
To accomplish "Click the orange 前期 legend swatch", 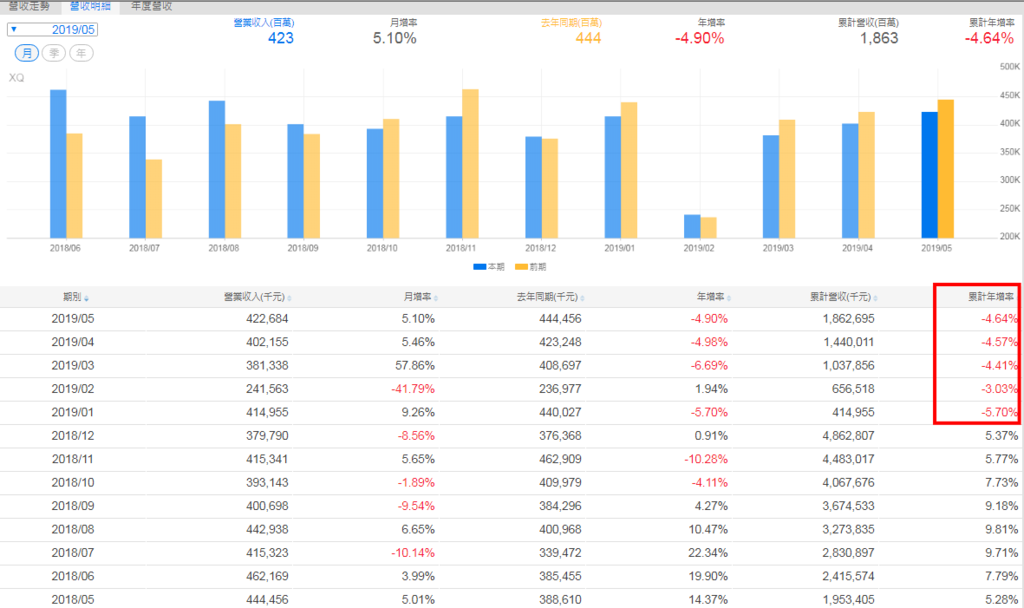I will tap(521, 266).
